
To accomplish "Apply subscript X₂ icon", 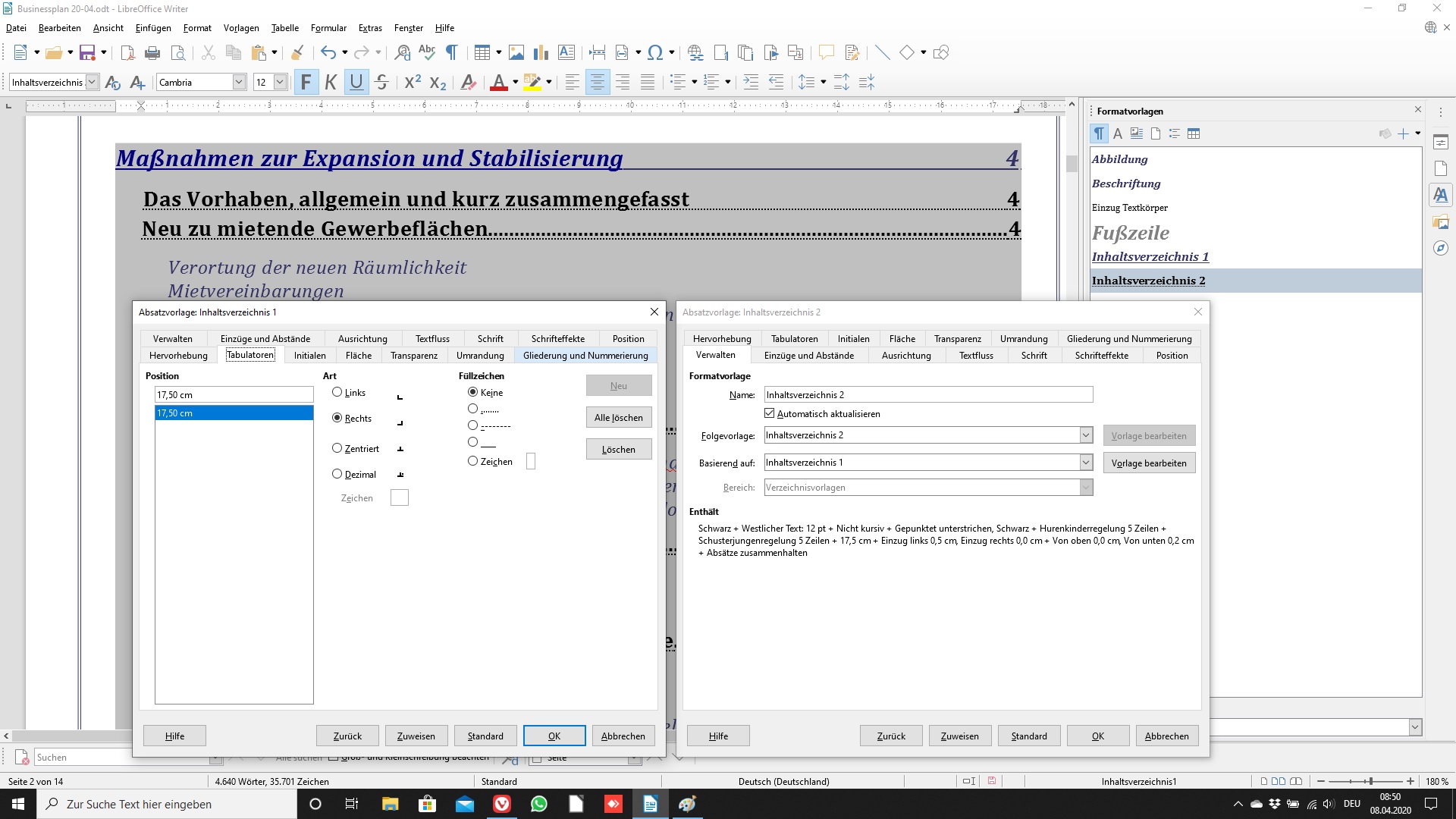I will coord(438,82).
